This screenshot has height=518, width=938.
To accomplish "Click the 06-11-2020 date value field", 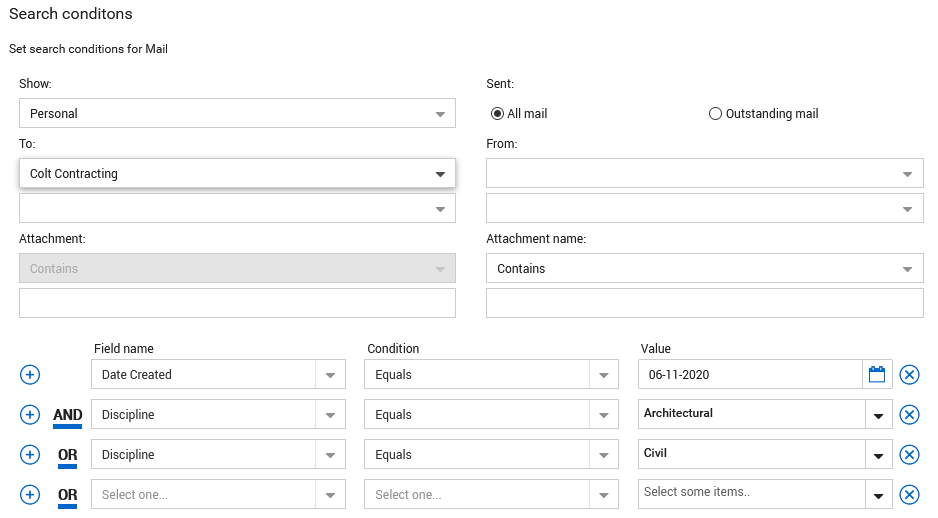I will coord(751,374).
